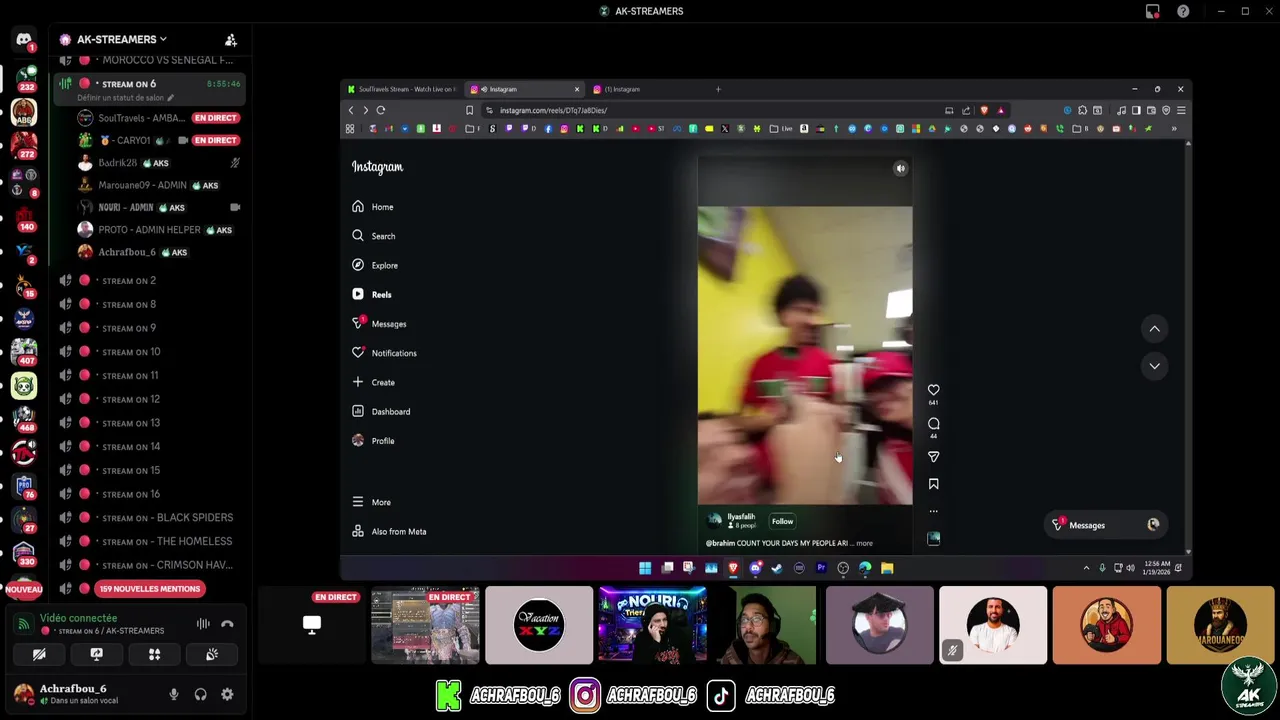Viewport: 1280px width, 720px height.
Task: Open the server icon with 232 badge
Action: pos(24,77)
